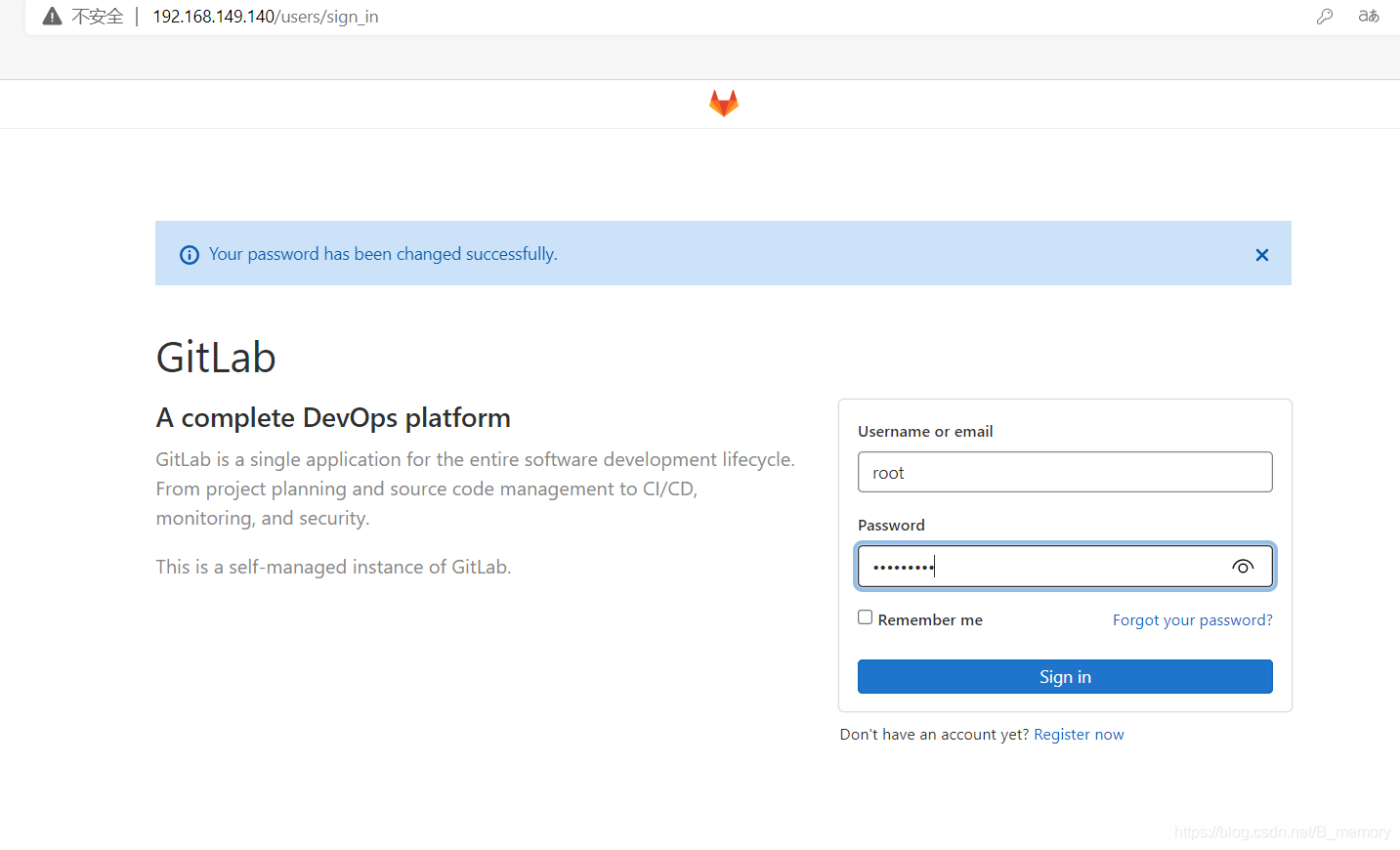This screenshot has height=850, width=1400.
Task: Click the GitLab heading text
Action: 216,358
